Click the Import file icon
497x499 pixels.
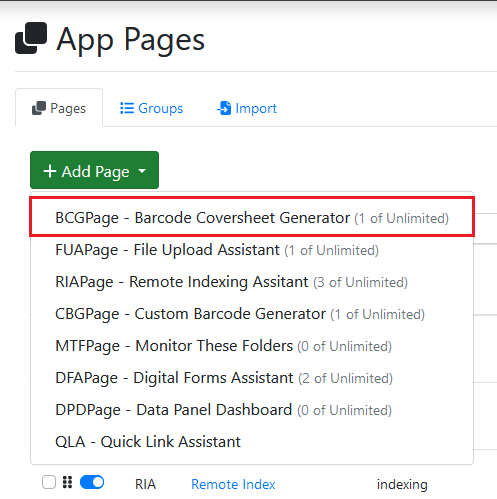point(224,108)
